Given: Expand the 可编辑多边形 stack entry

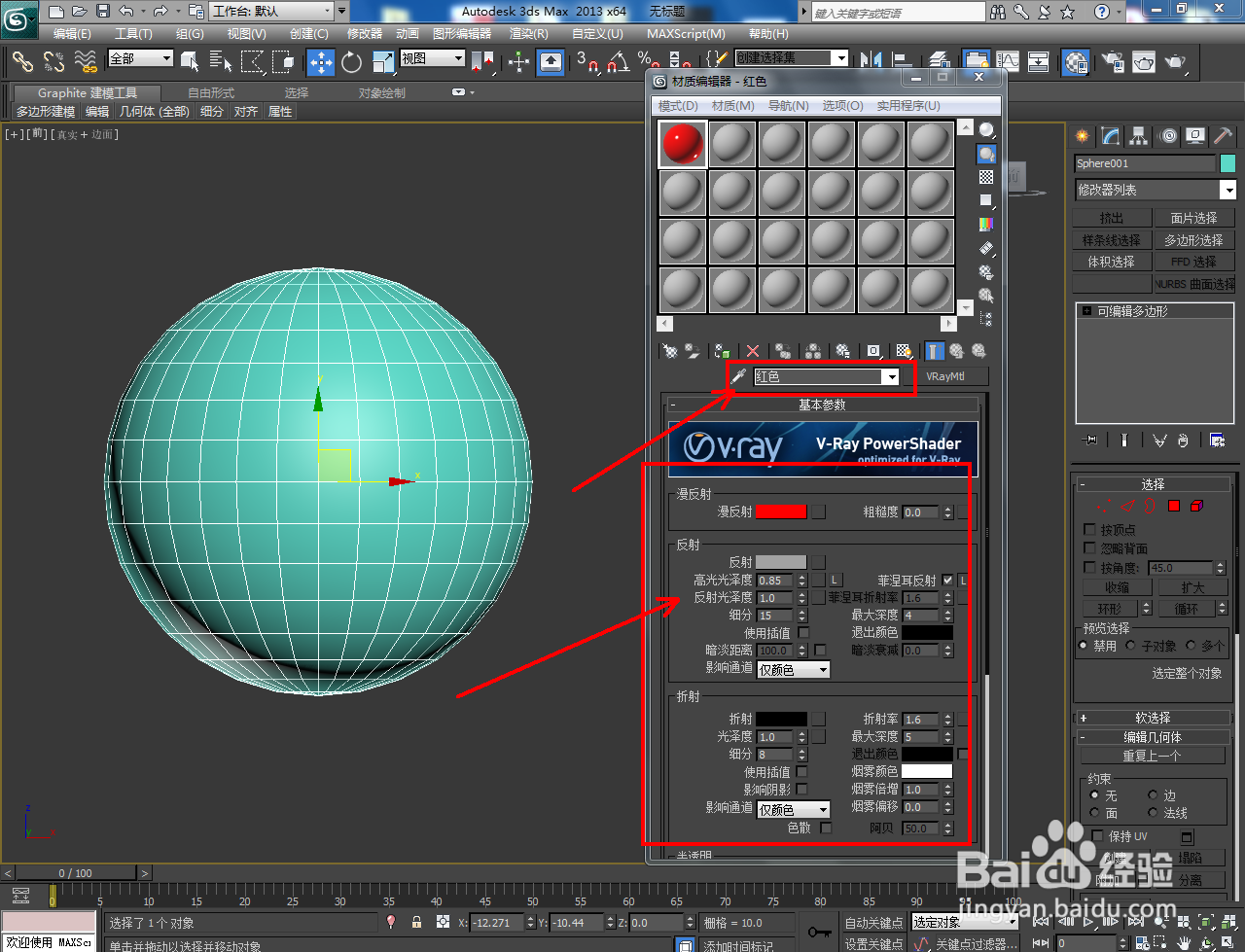Looking at the screenshot, I should [x=1086, y=311].
